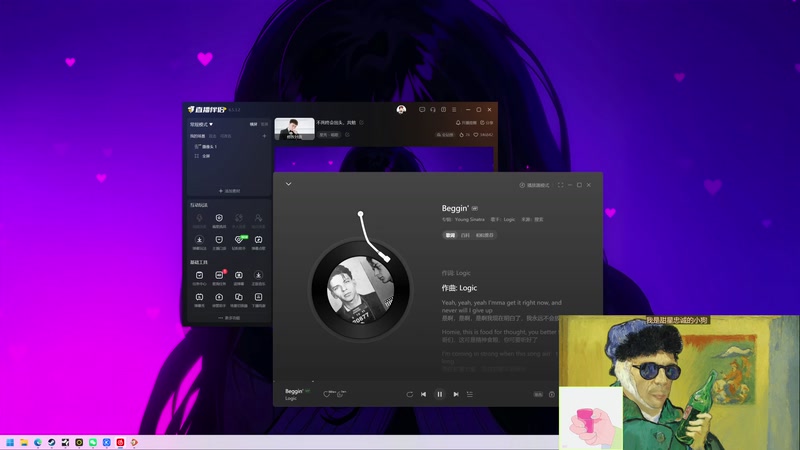Open the playlist queue icon in player bar
Image resolution: width=800 pixels, height=450 pixels.
[x=469, y=394]
